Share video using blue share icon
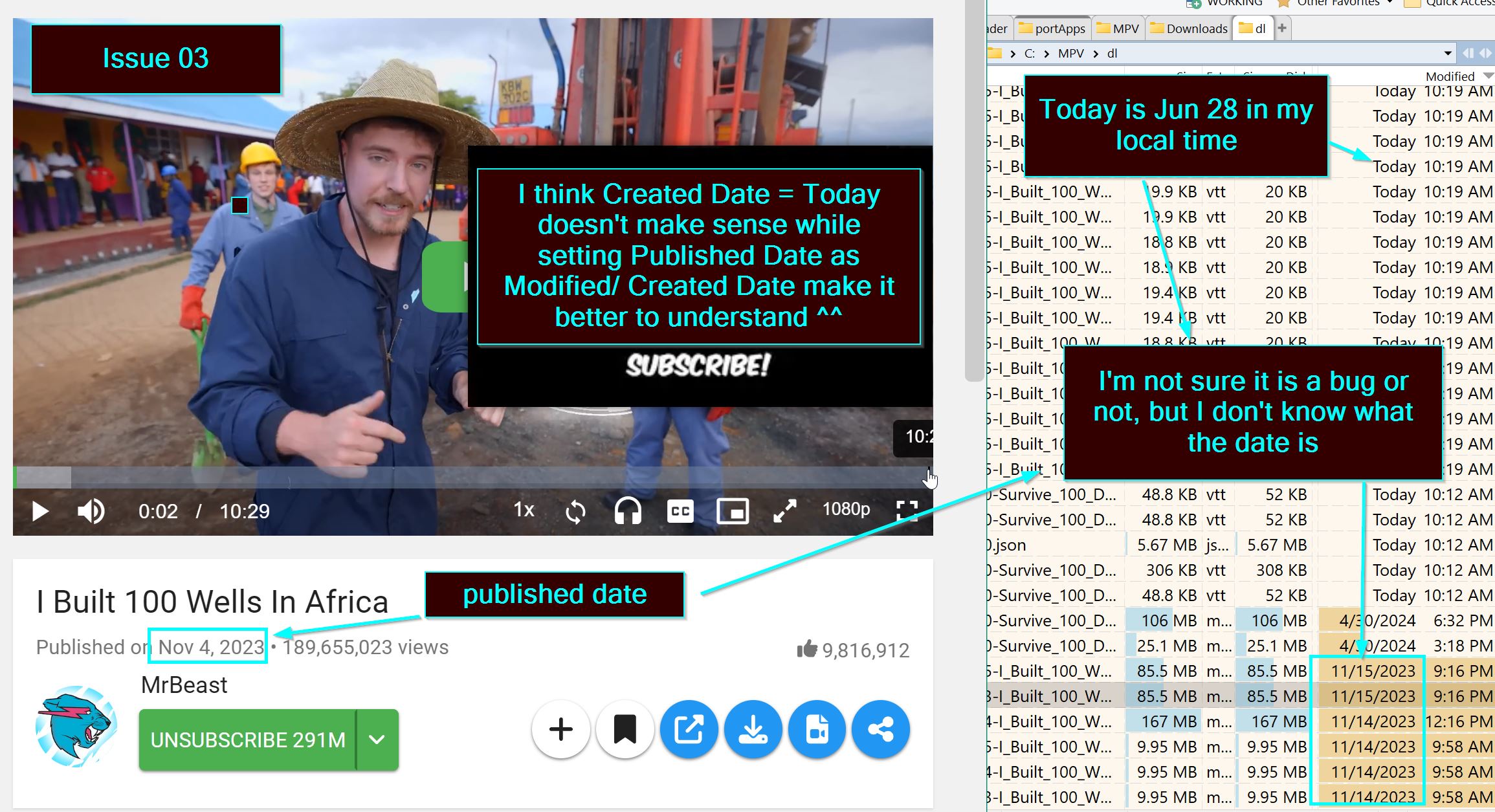 (881, 729)
